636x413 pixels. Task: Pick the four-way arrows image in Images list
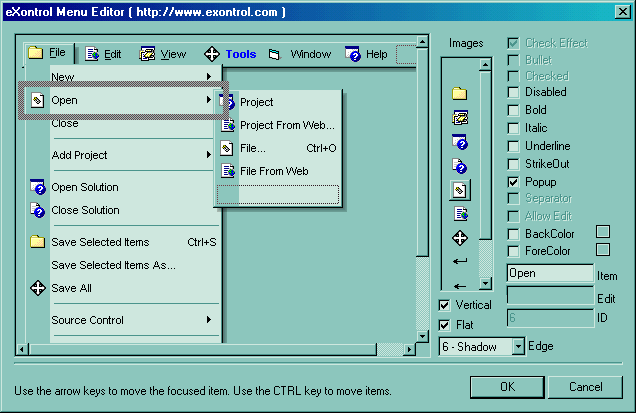coord(460,237)
